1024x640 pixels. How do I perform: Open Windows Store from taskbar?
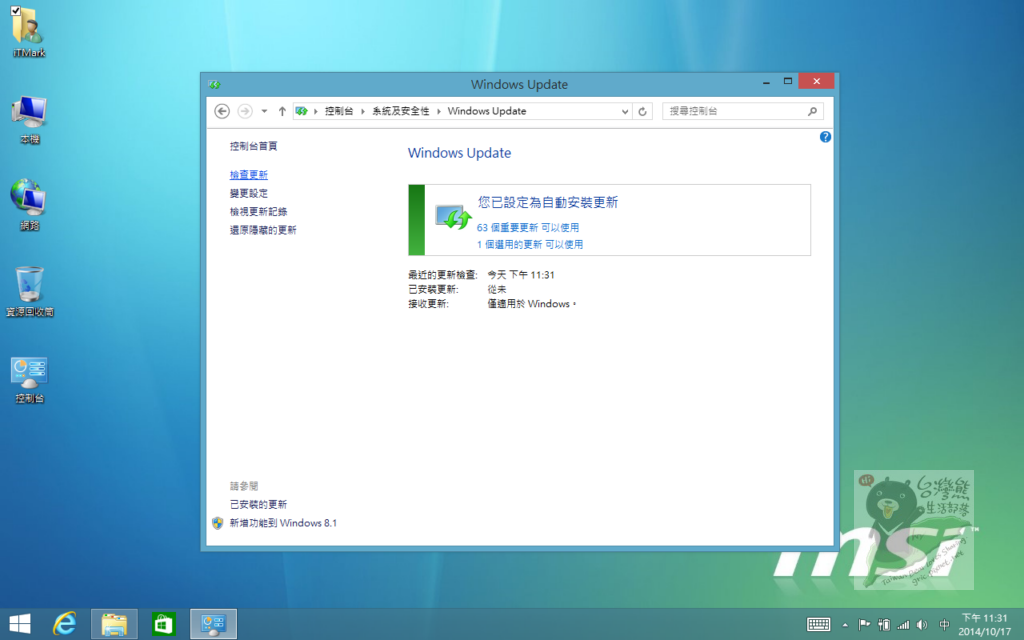click(163, 624)
